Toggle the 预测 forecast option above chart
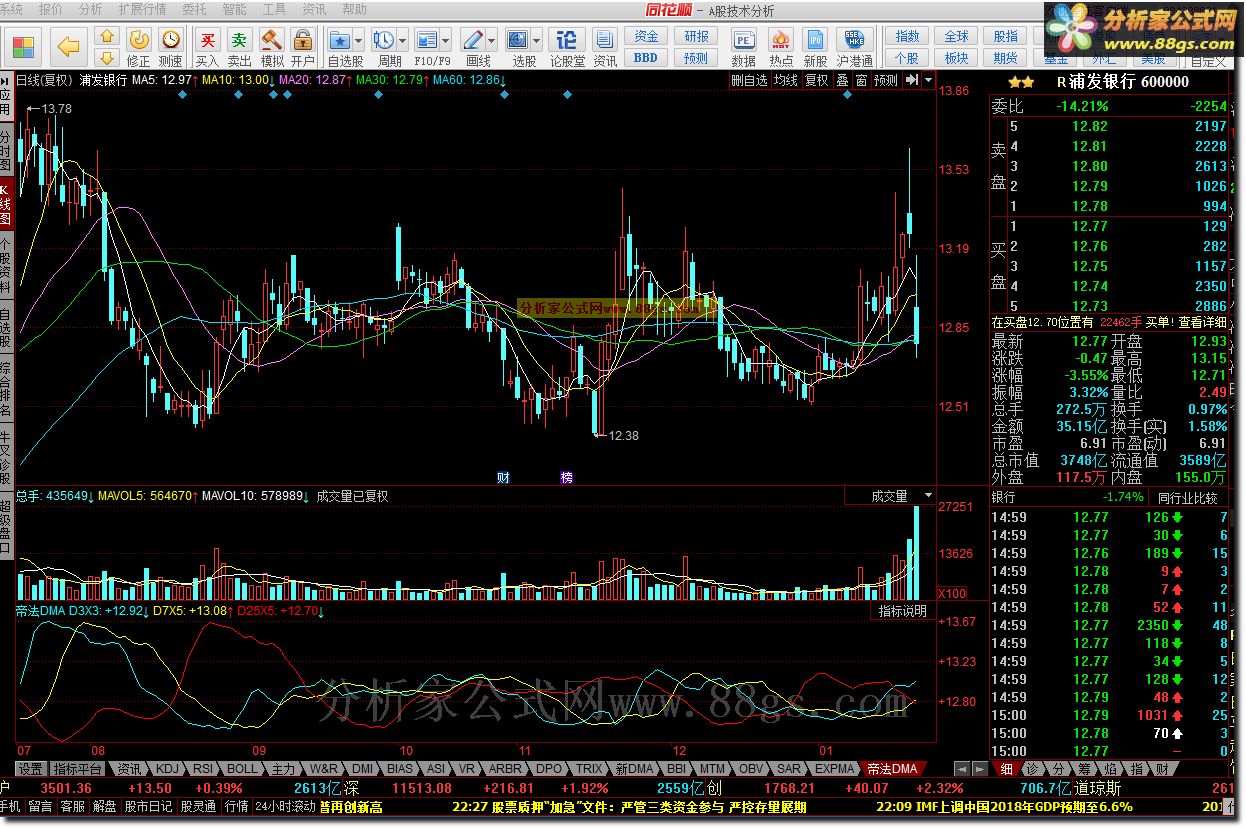 (886, 80)
